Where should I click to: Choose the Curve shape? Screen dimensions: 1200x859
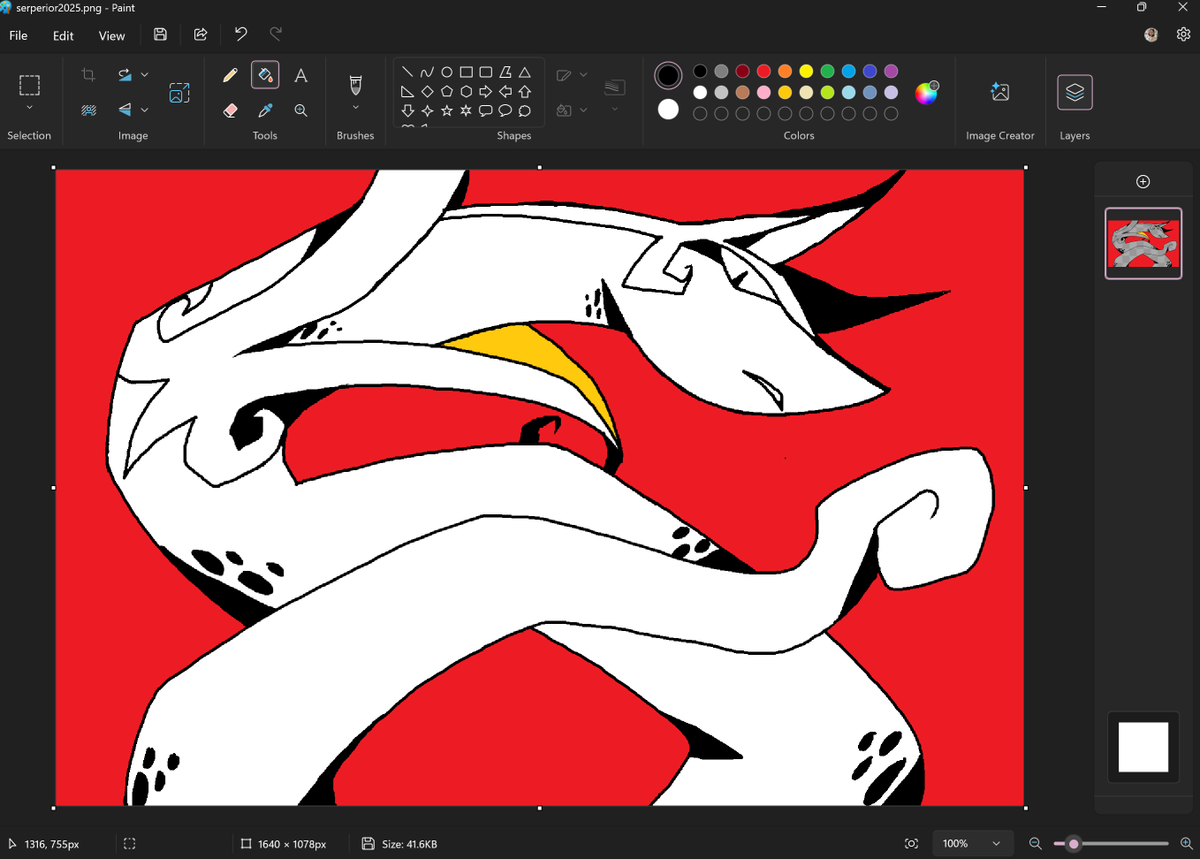coord(427,72)
